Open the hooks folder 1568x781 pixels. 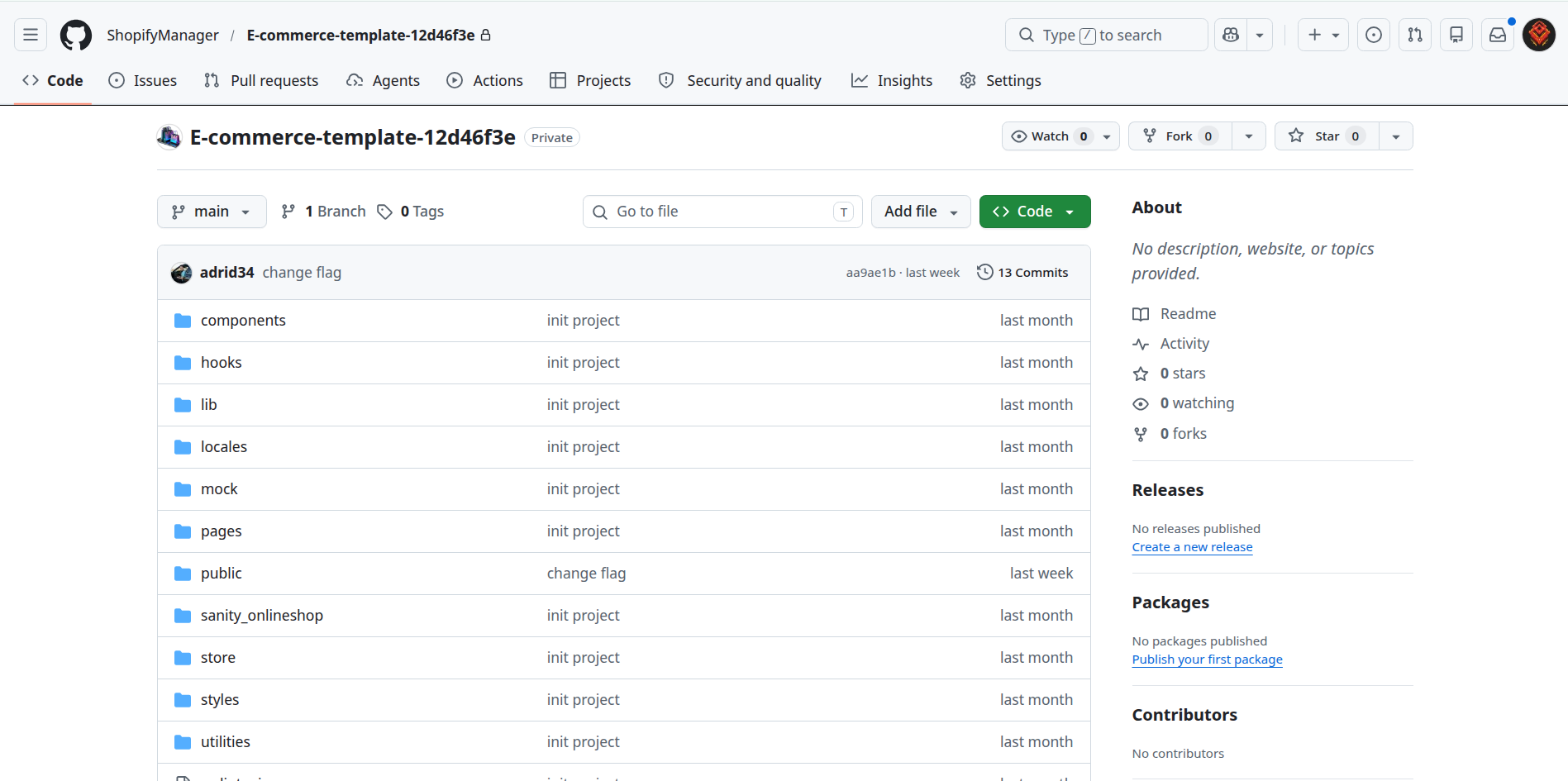pos(222,363)
